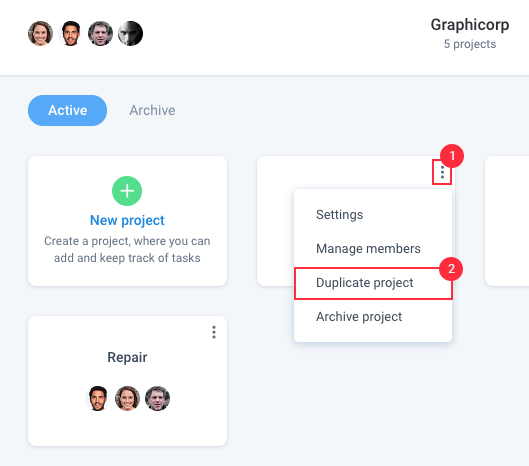This screenshot has height=466, width=529.
Task: Switch to the Archive tab
Action: pos(152,110)
